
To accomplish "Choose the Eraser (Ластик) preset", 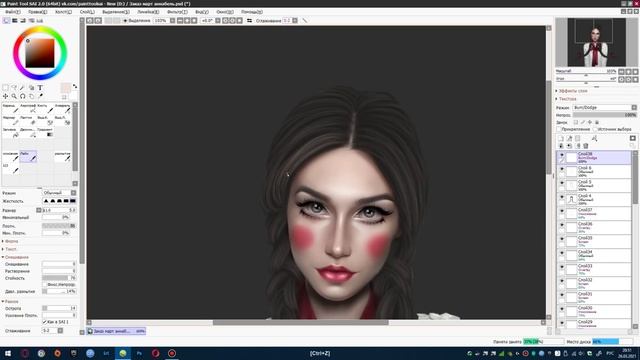I will (28, 120).
